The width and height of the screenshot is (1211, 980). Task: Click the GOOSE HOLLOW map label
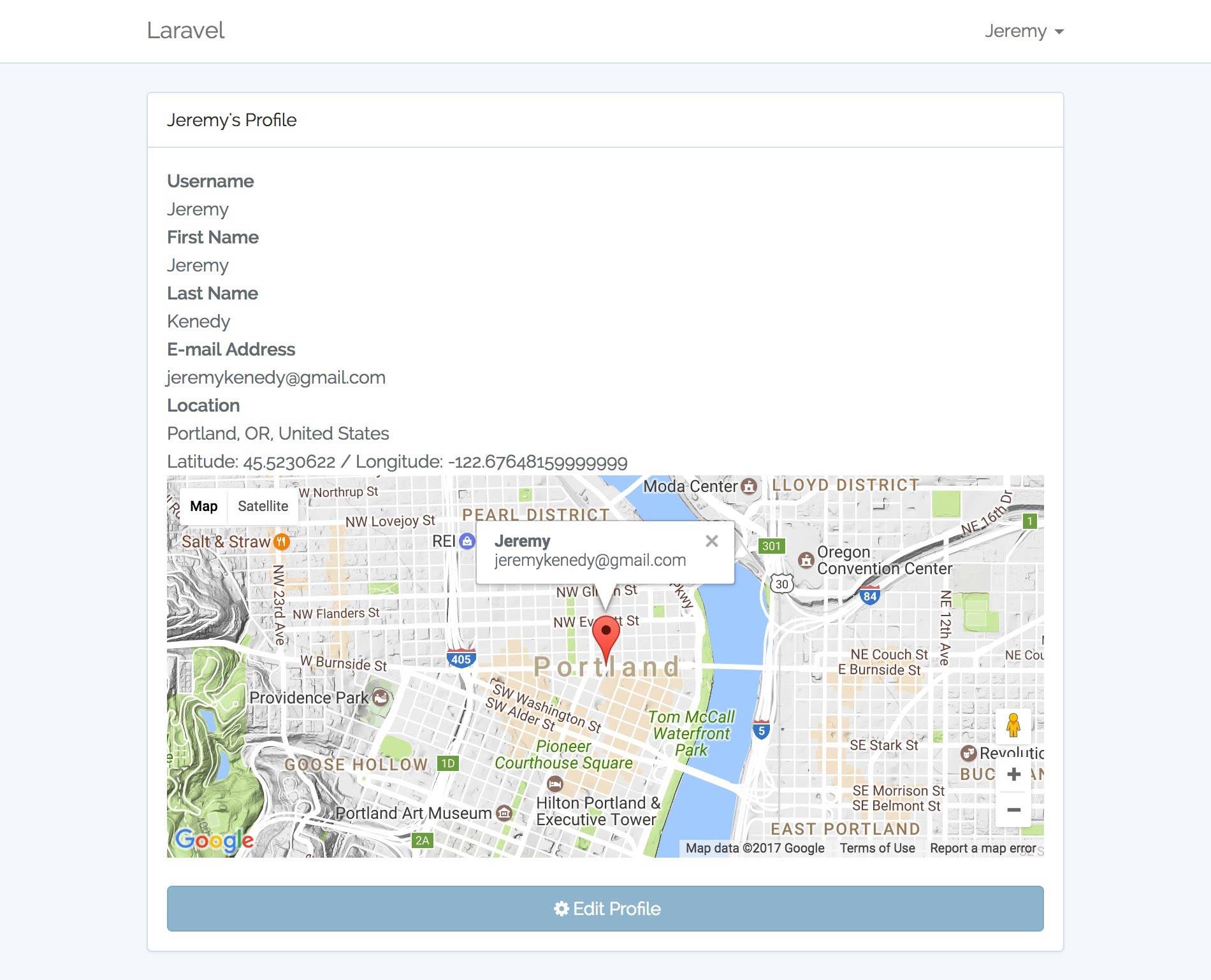click(x=356, y=765)
